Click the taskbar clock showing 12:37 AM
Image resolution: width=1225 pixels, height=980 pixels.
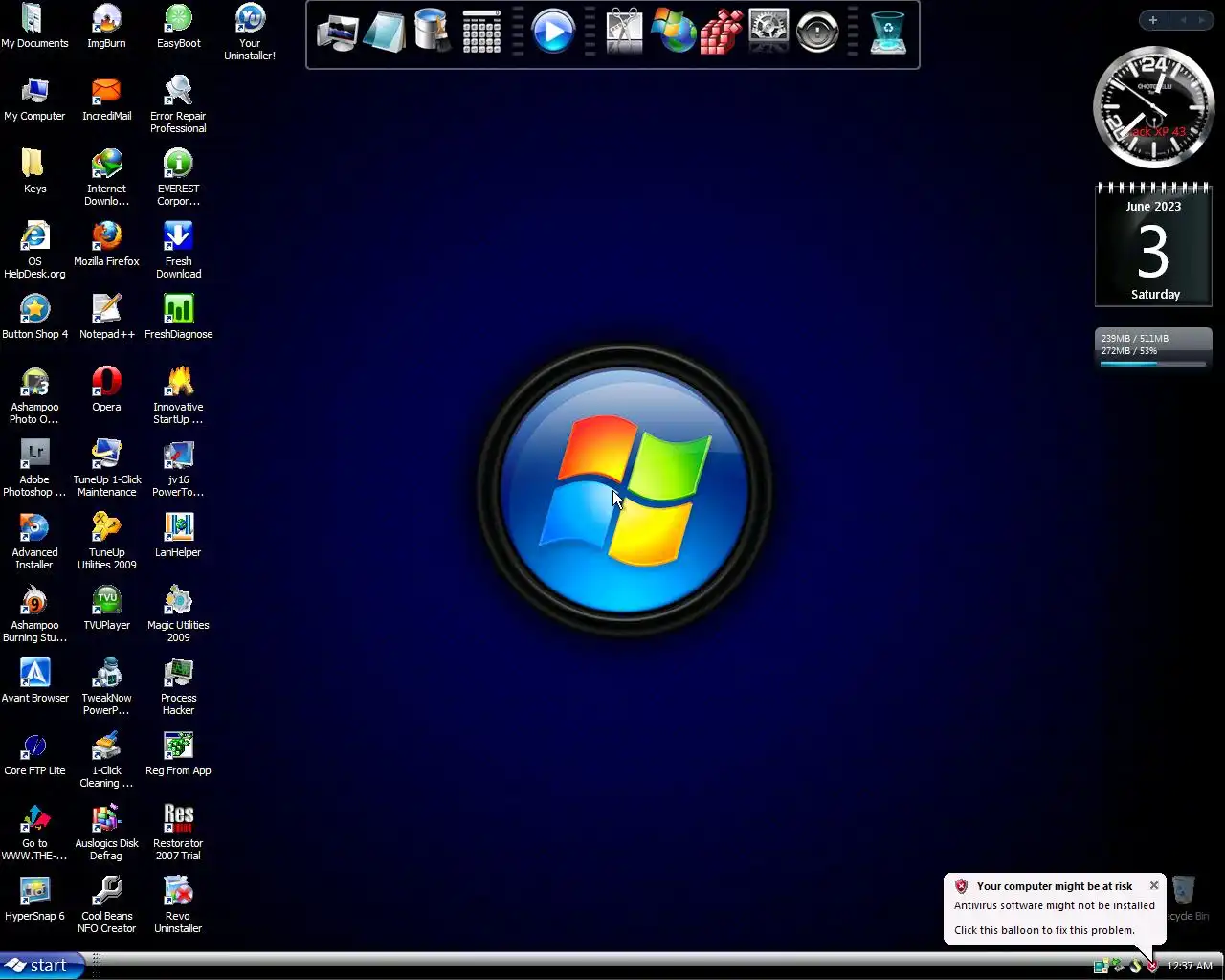coord(1190,966)
